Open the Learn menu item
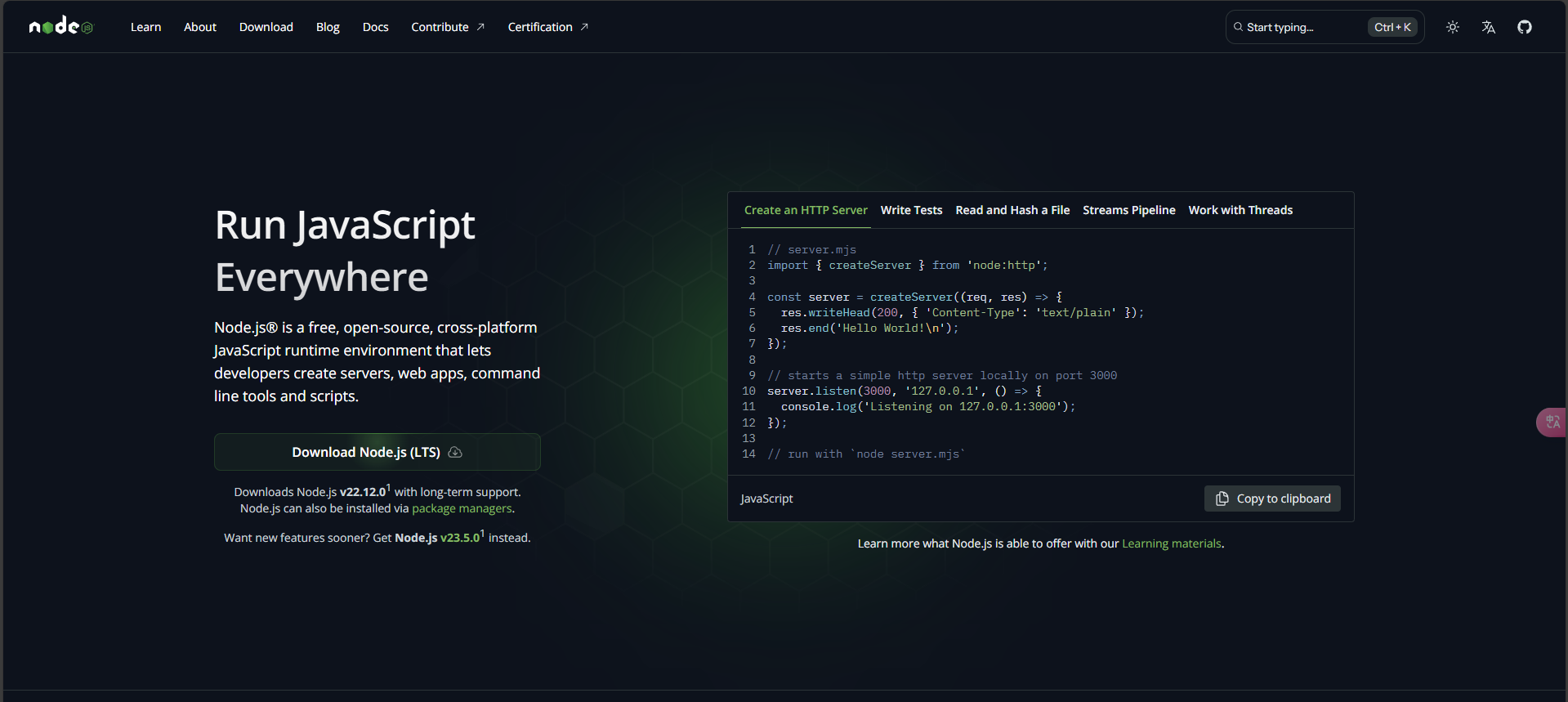Image resolution: width=1568 pixels, height=702 pixels. (145, 27)
